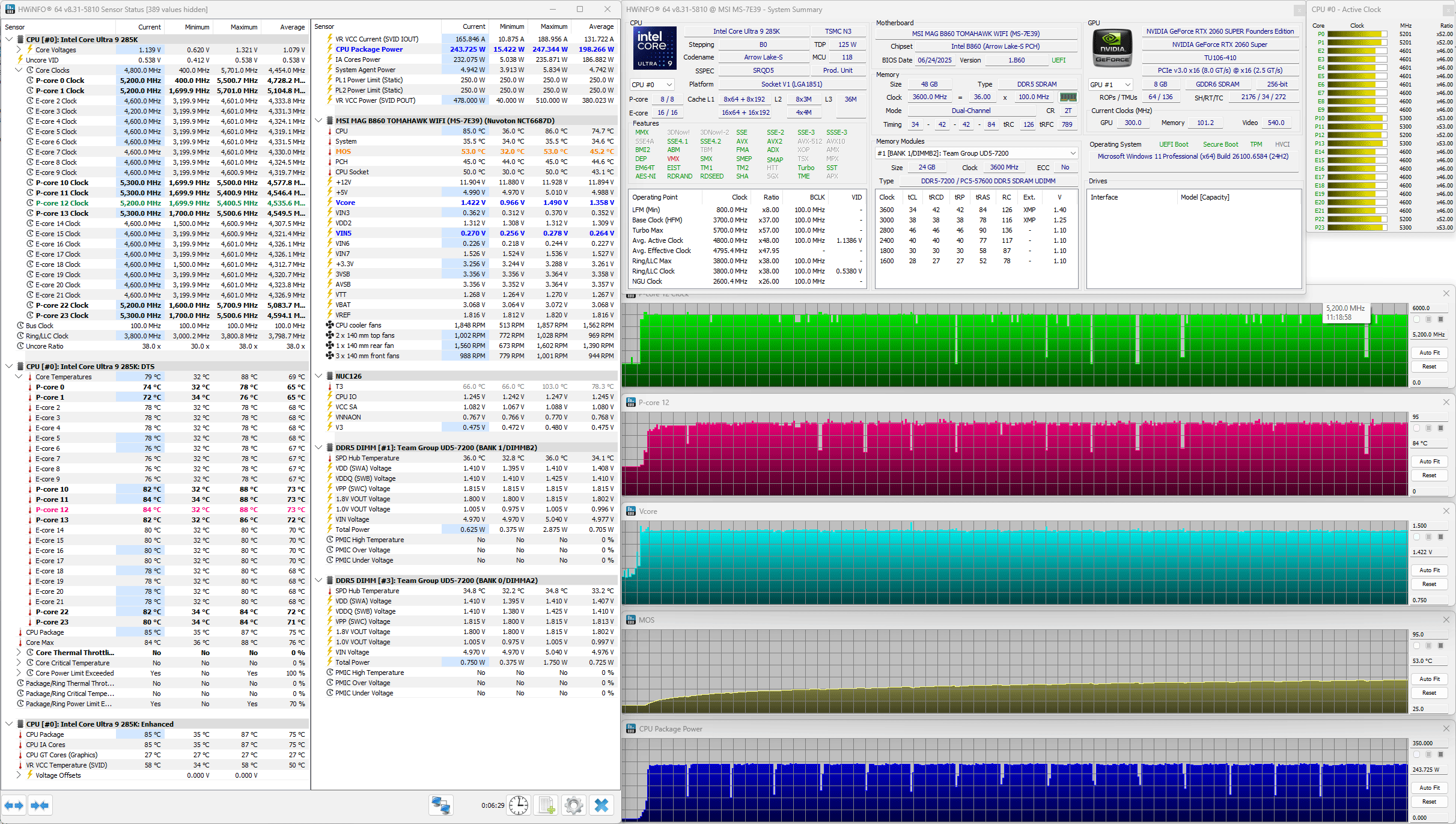Select first radio button in P-core 12 Clock graph

[x=1417, y=319]
